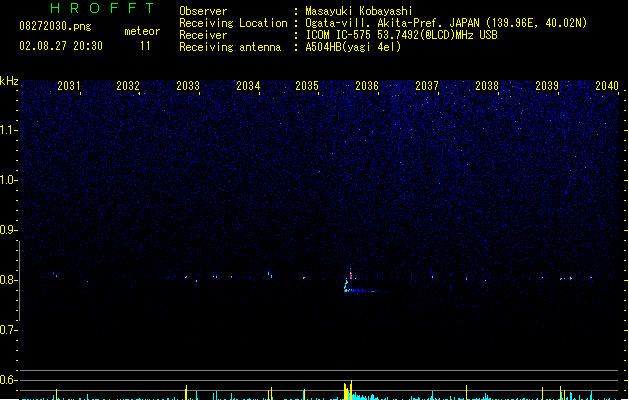The height and width of the screenshot is (400, 629).
Task: Click the 1.0 kHz frequency label
Action: point(9,180)
